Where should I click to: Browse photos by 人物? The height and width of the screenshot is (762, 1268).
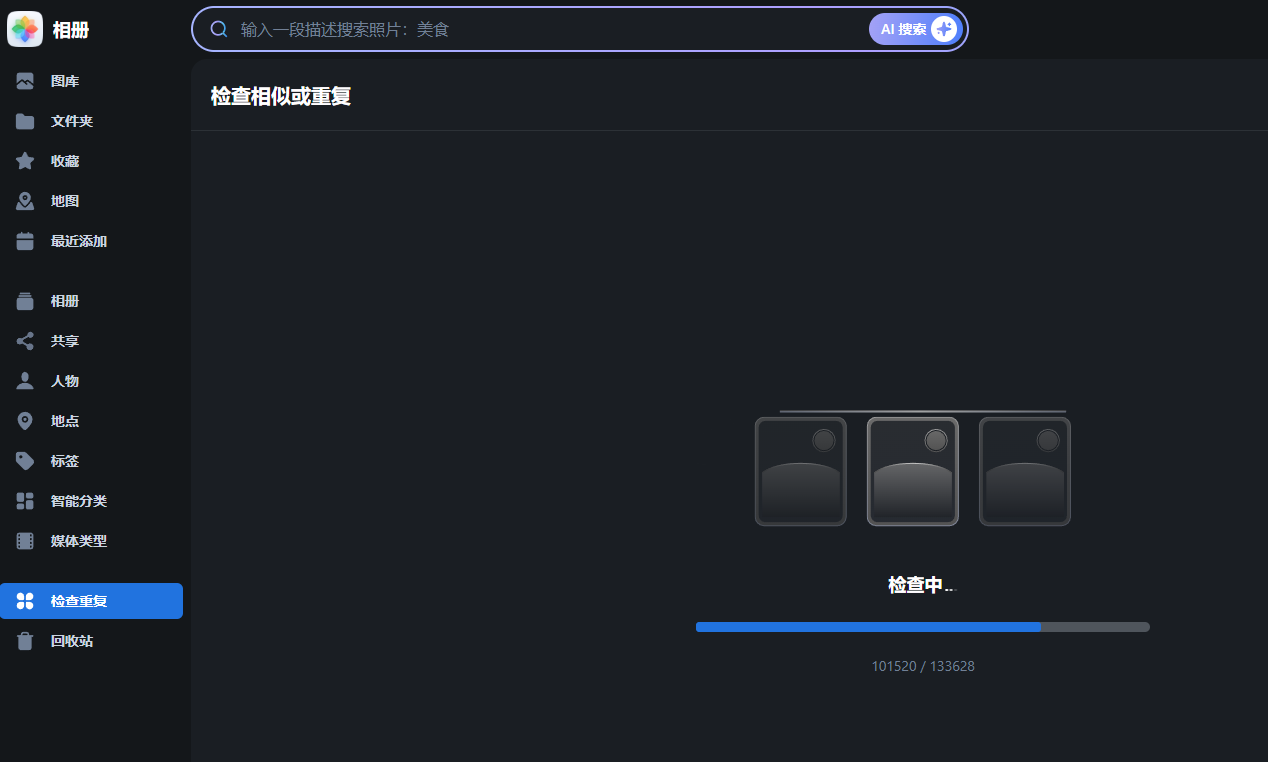tap(91, 381)
